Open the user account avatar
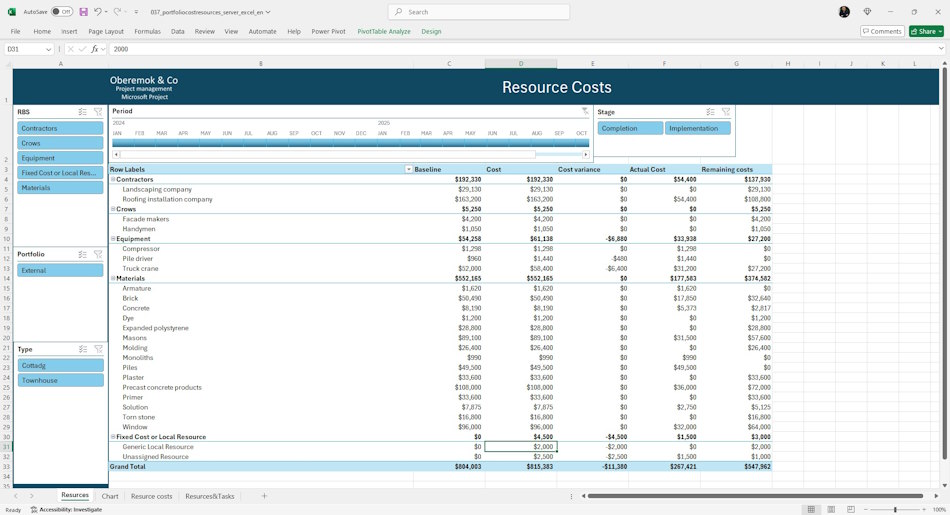The image size is (950, 515). coord(844,12)
